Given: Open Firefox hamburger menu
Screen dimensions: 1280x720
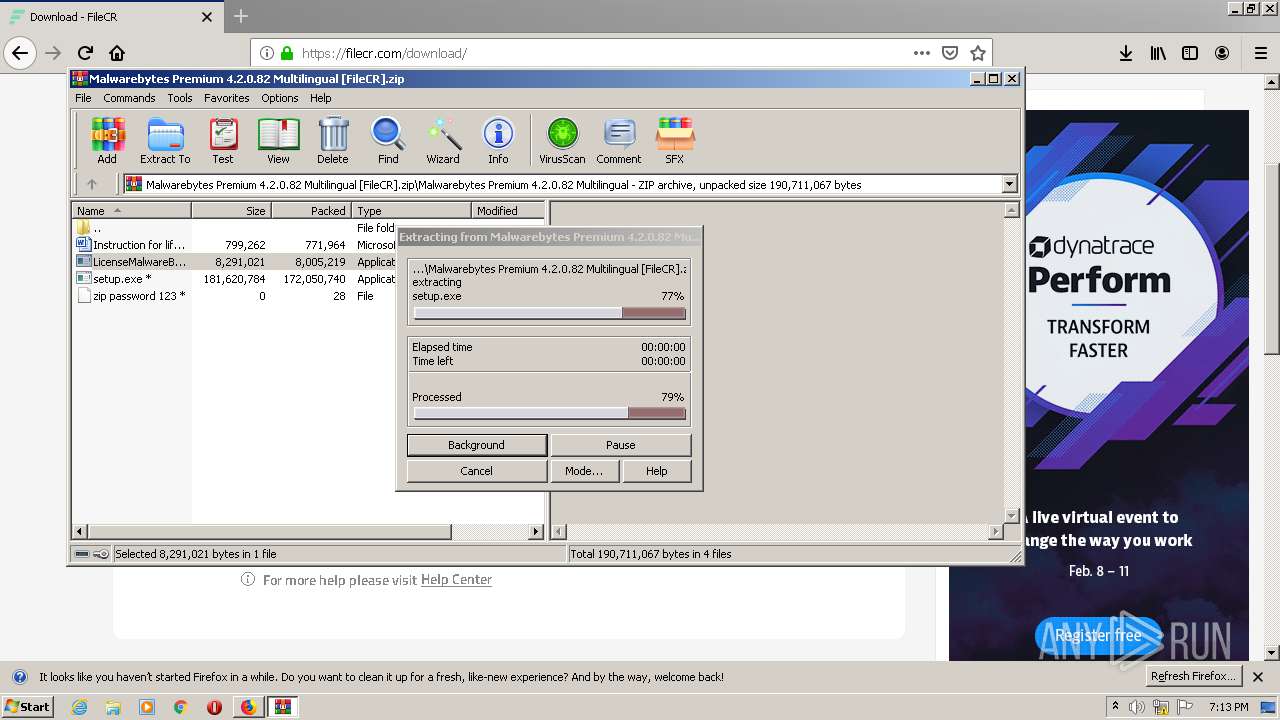Looking at the screenshot, I should coord(1260,53).
